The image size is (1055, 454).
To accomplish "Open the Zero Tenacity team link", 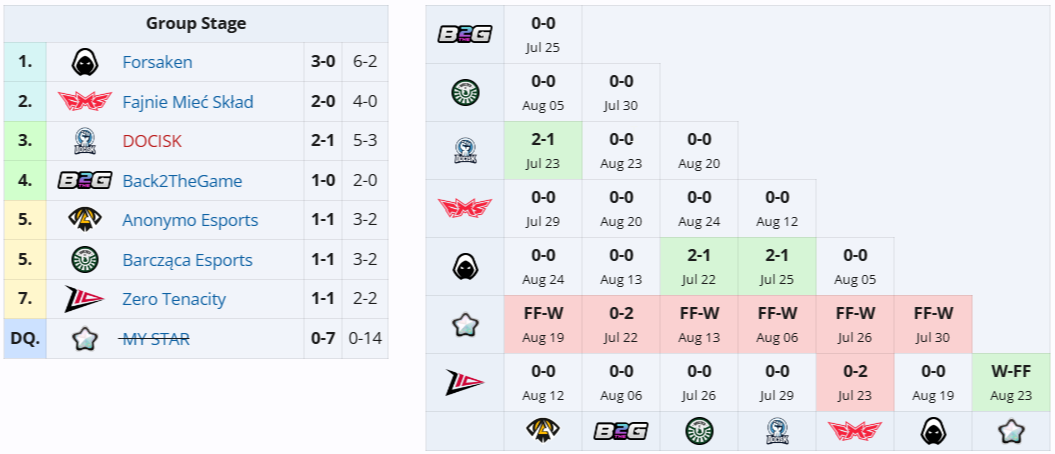I will pos(174,299).
